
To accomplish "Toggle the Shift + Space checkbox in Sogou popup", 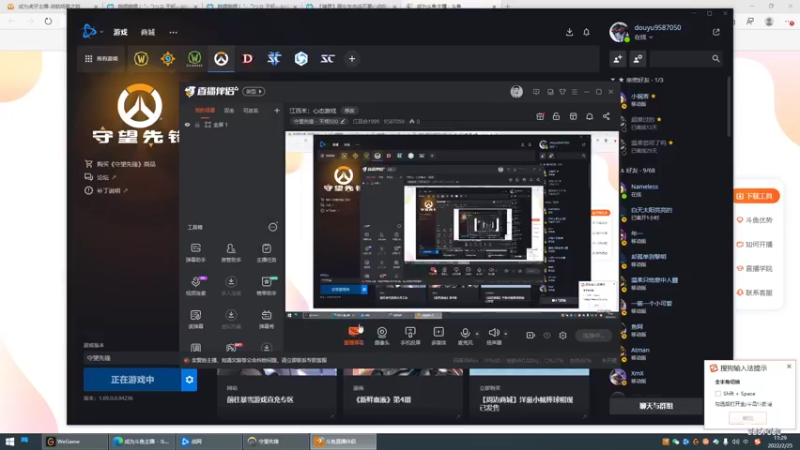I will click(718, 393).
